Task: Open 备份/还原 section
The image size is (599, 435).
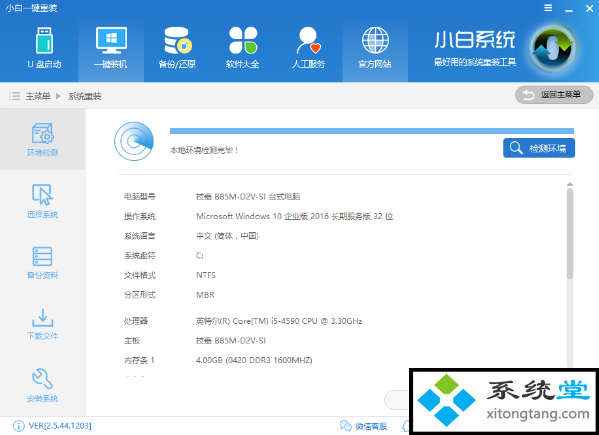Action: click(177, 48)
